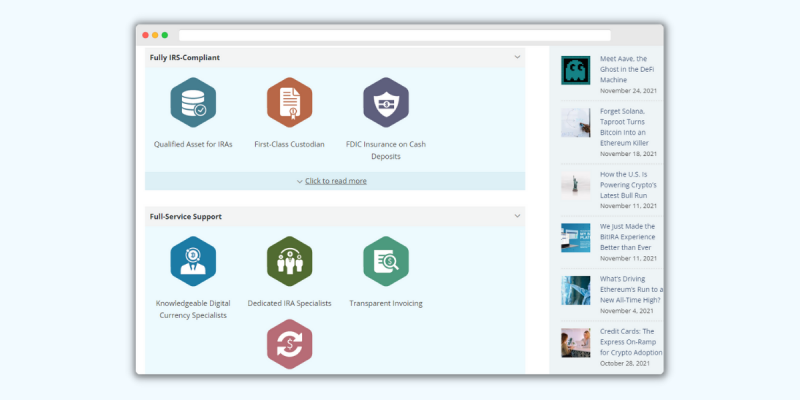Collapse the Full-Service Support section chevron
Screen dimensions: 800x400
(x=517, y=216)
